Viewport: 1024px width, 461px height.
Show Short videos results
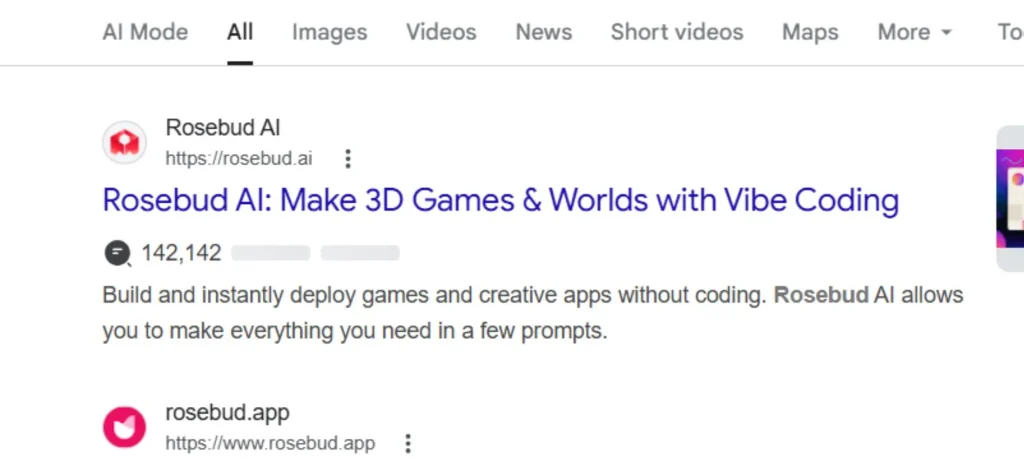point(677,32)
